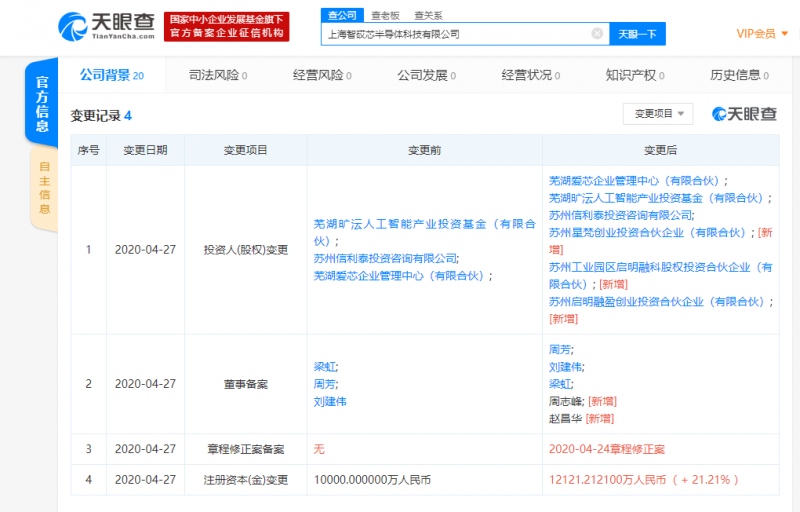Clear the search box with X icon
The image size is (800, 512).
click(x=597, y=33)
